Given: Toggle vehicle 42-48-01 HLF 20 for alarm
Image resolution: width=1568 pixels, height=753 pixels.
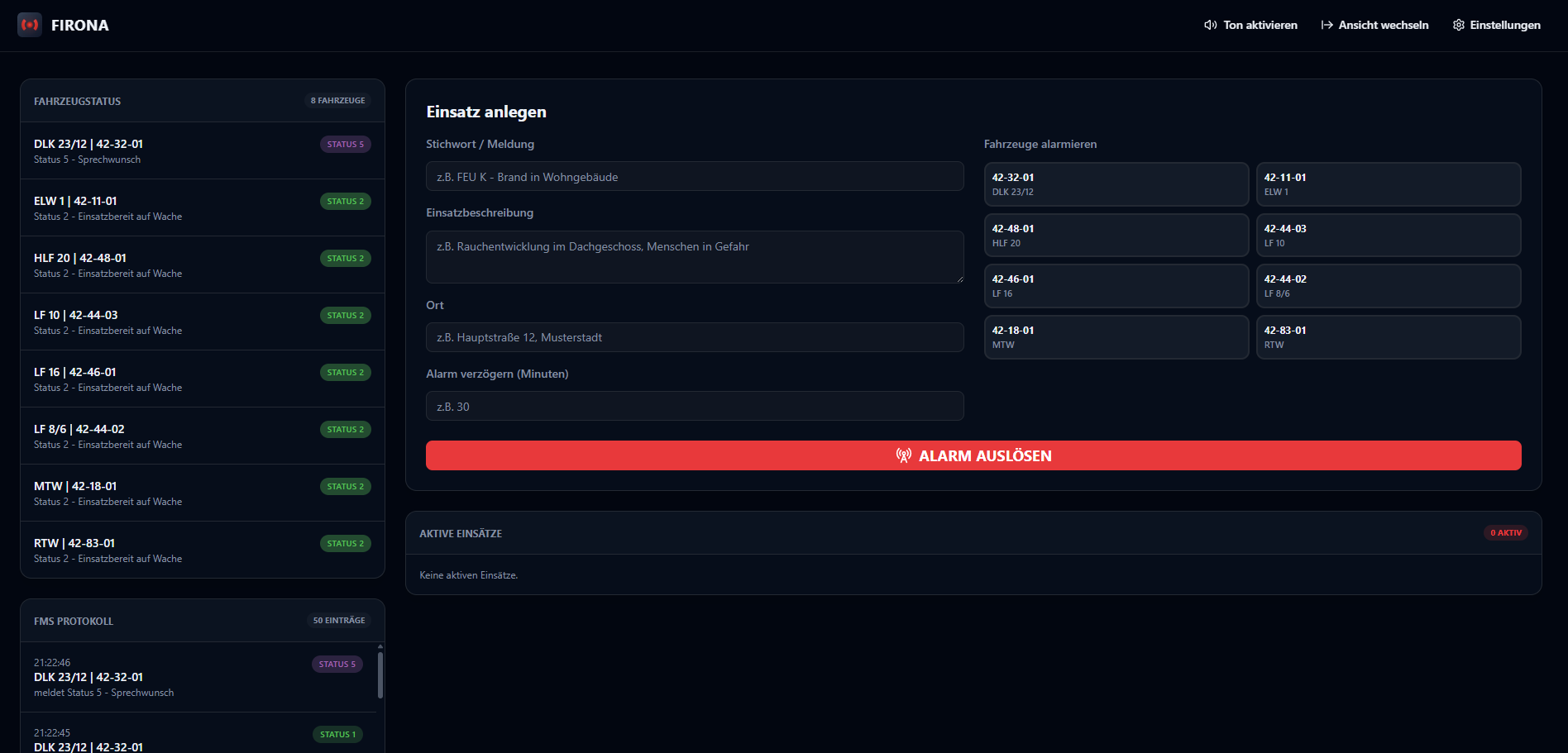Looking at the screenshot, I should [1116, 236].
